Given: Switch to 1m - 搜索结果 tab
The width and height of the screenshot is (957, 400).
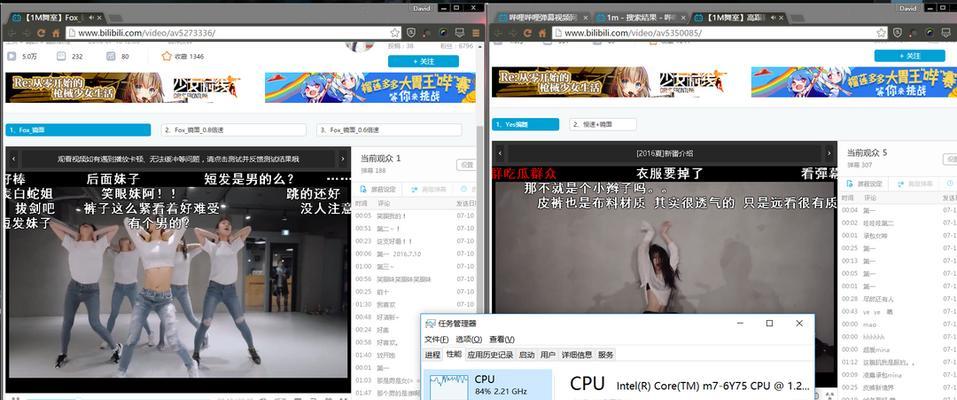Looking at the screenshot, I should pos(638,18).
